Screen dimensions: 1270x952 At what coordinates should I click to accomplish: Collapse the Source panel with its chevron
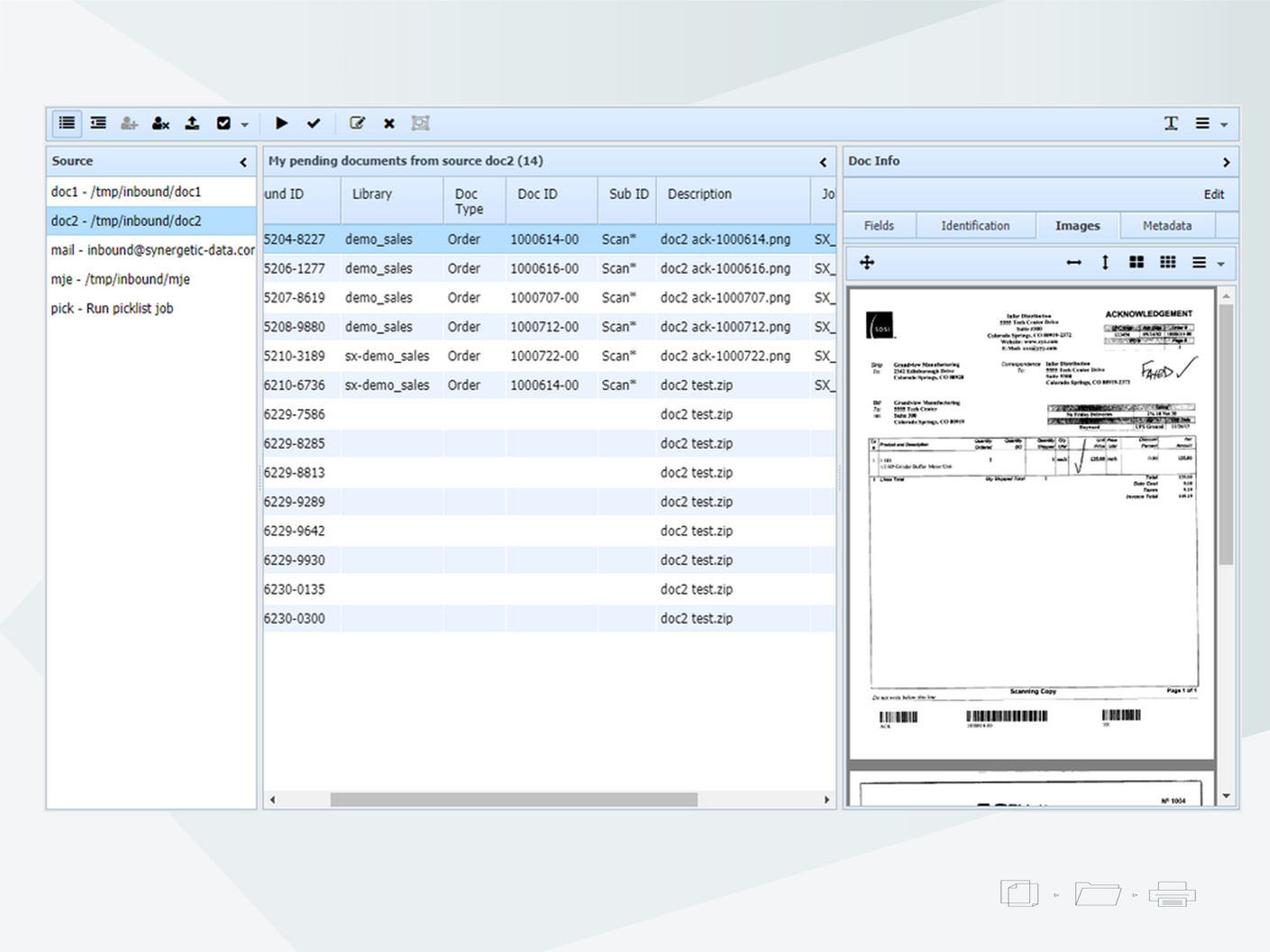tap(243, 162)
